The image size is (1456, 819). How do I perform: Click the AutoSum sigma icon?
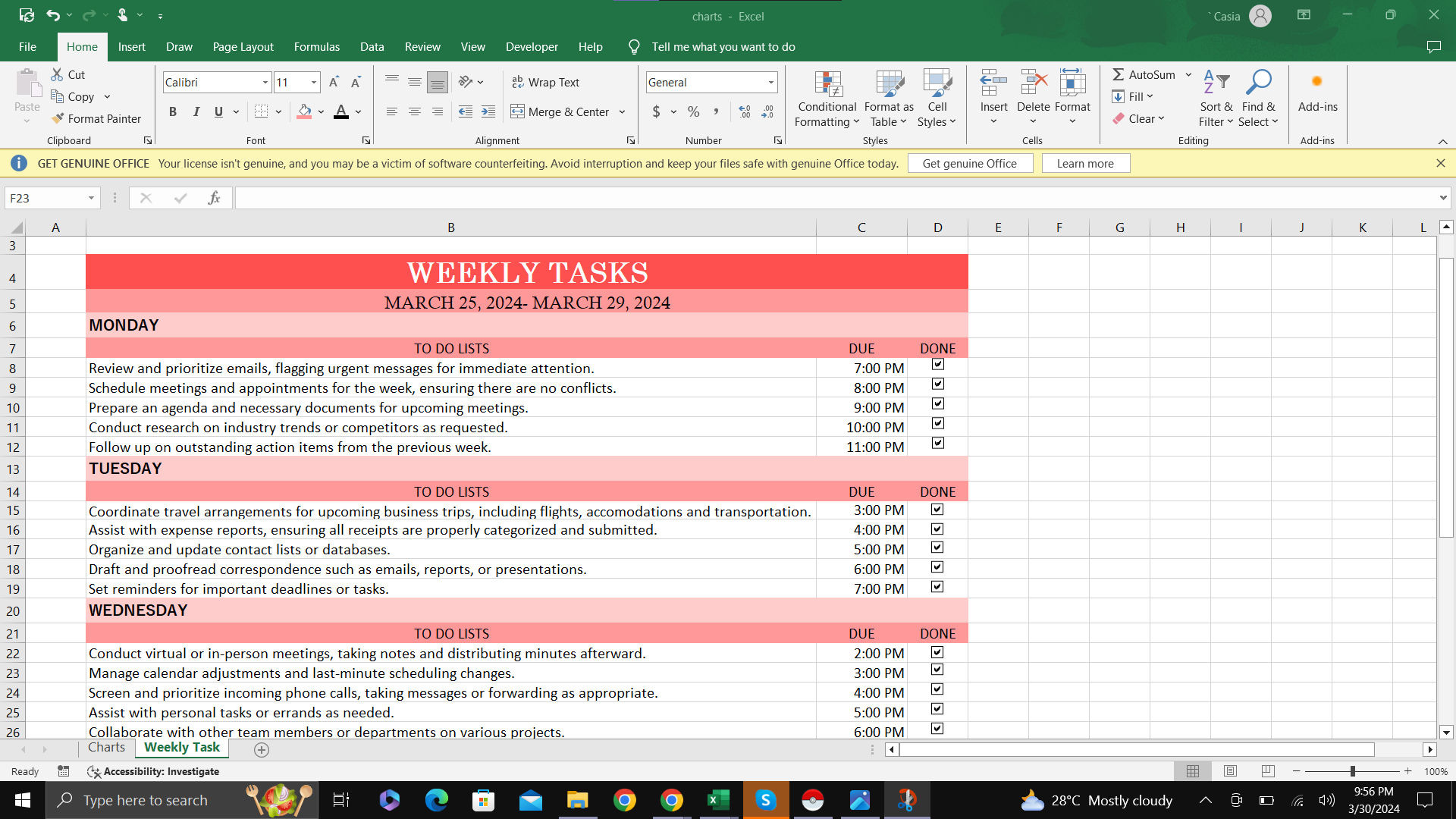pos(1118,74)
